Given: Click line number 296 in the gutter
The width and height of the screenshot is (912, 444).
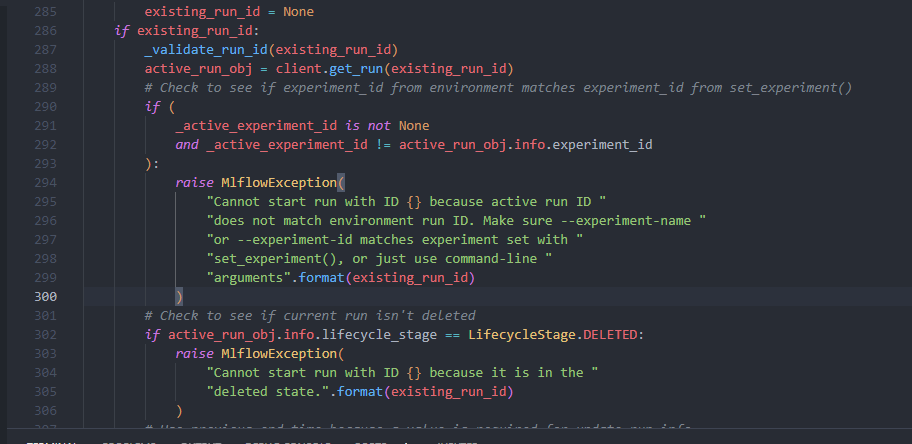Looking at the screenshot, I should (45, 221).
